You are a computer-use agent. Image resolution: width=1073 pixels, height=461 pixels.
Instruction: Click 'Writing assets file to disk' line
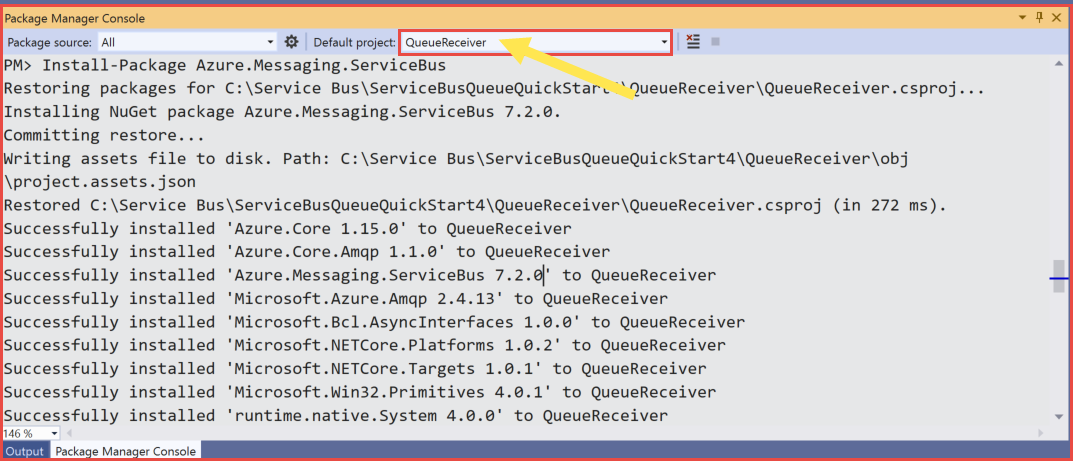tap(455, 159)
